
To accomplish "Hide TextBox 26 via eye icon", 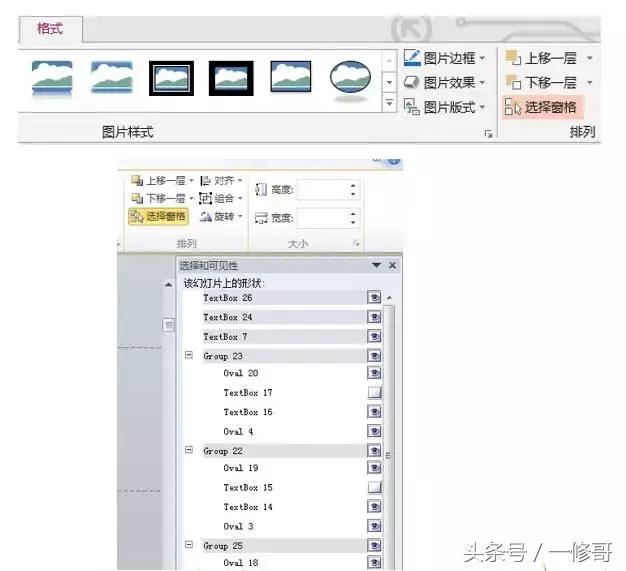I will pyautogui.click(x=374, y=297).
